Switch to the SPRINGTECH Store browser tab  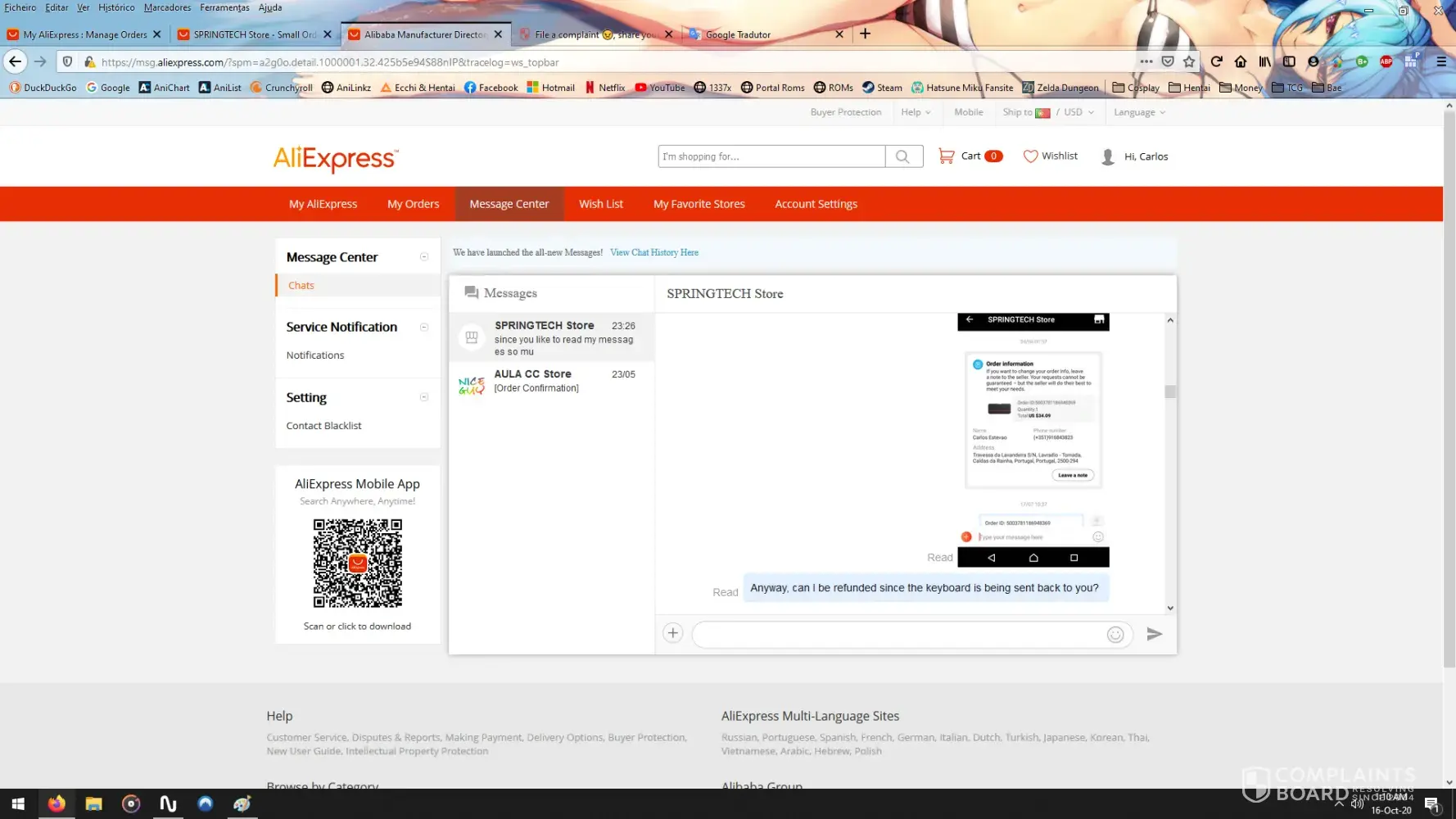255,34
